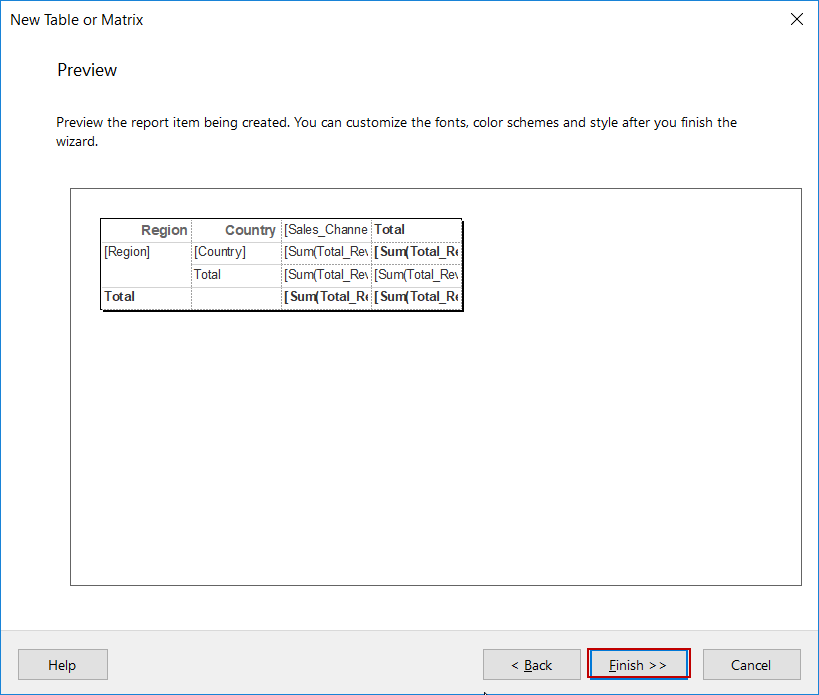Open the Help dialog

[x=62, y=664]
